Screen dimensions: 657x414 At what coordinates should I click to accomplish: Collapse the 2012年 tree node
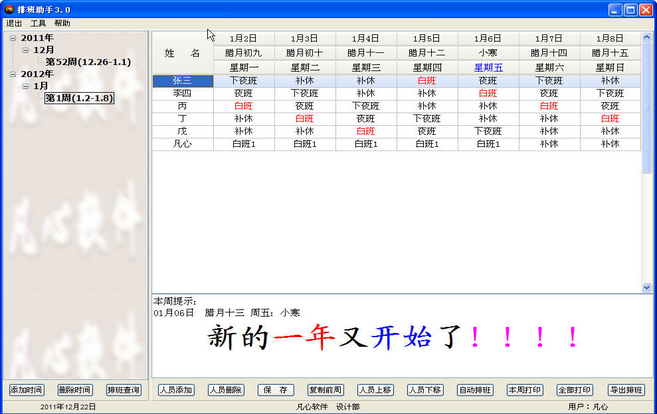13,74
